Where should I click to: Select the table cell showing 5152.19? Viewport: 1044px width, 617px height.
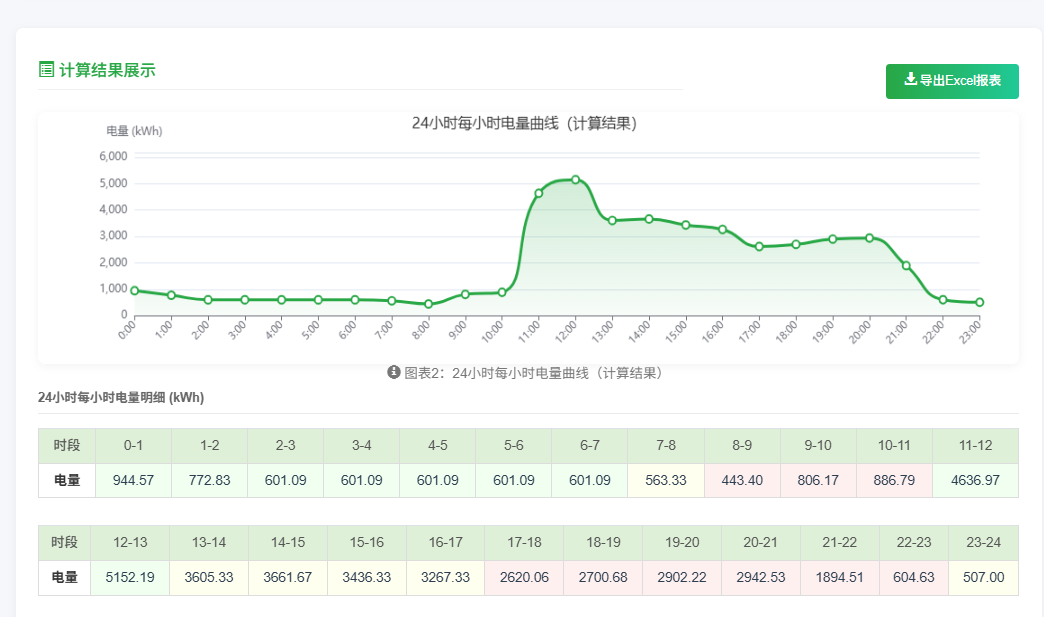click(x=130, y=578)
